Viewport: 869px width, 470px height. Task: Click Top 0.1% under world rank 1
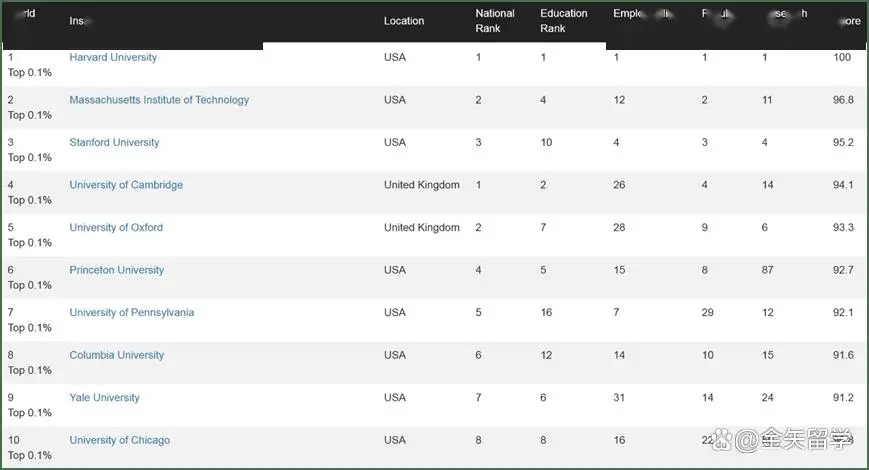pos(30,73)
